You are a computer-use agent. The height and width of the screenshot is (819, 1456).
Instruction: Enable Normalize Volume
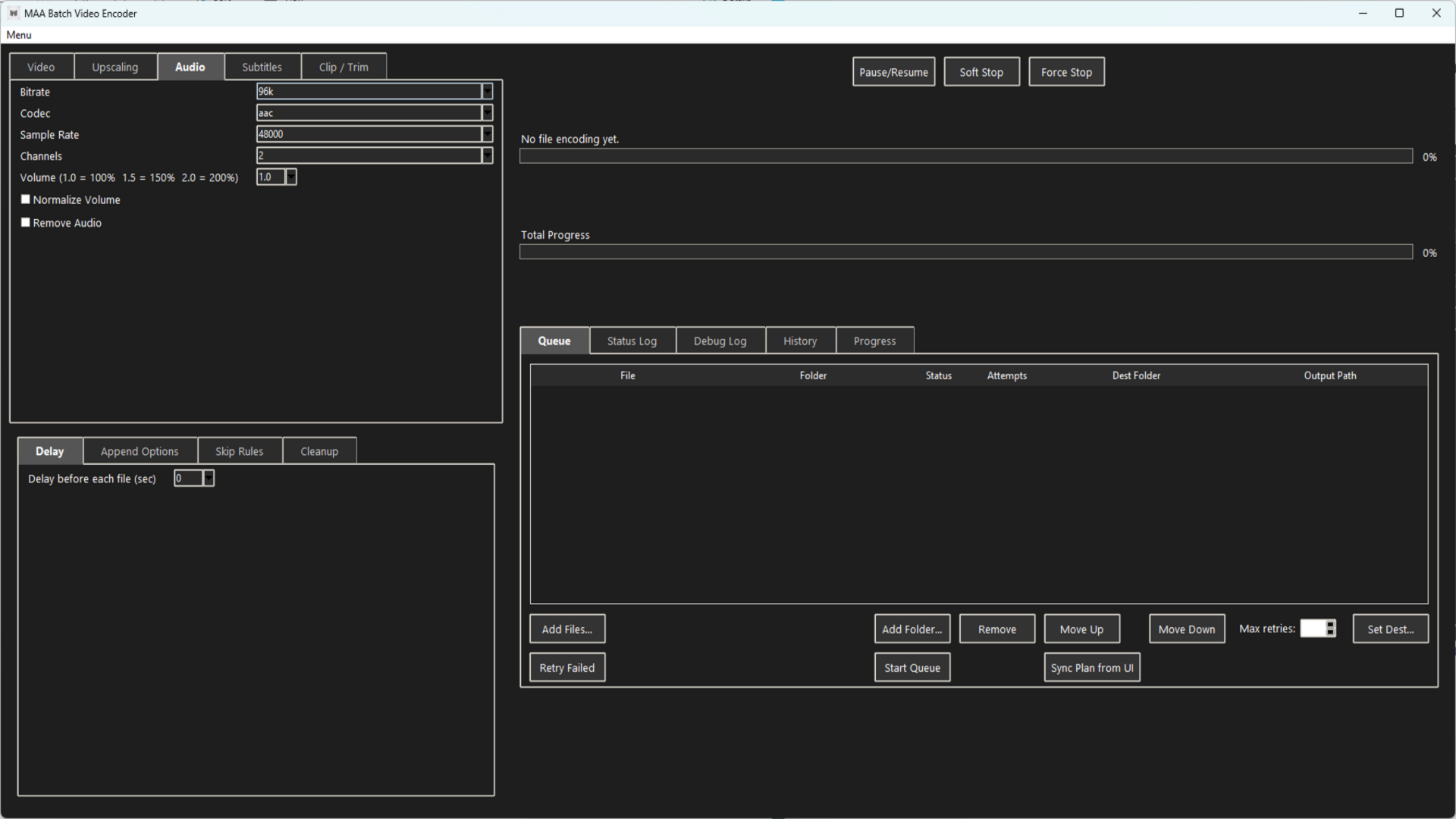(25, 199)
